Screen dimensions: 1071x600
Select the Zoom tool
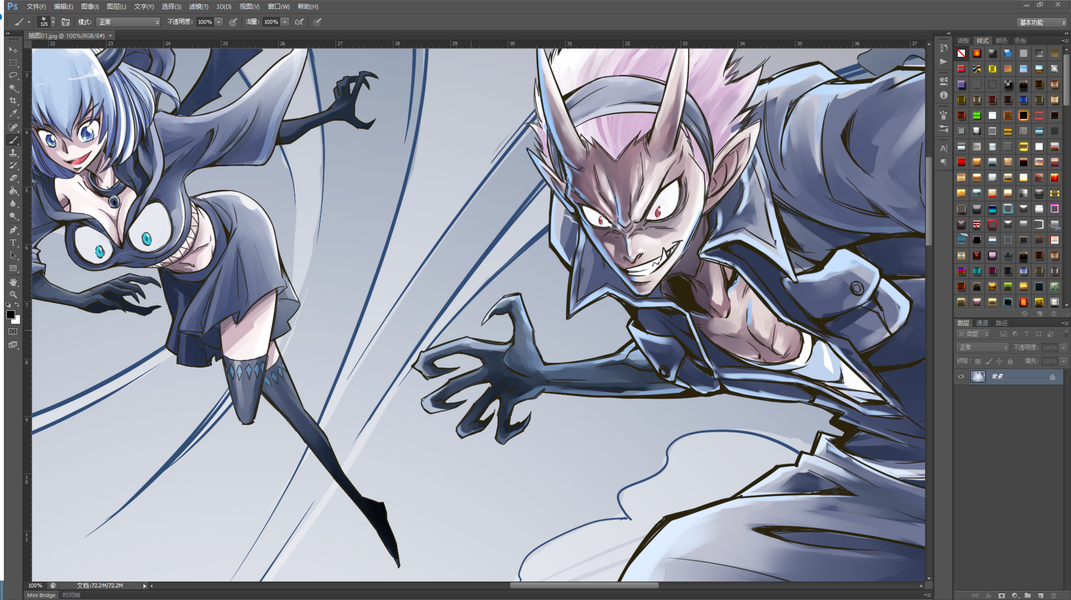pyautogui.click(x=13, y=295)
